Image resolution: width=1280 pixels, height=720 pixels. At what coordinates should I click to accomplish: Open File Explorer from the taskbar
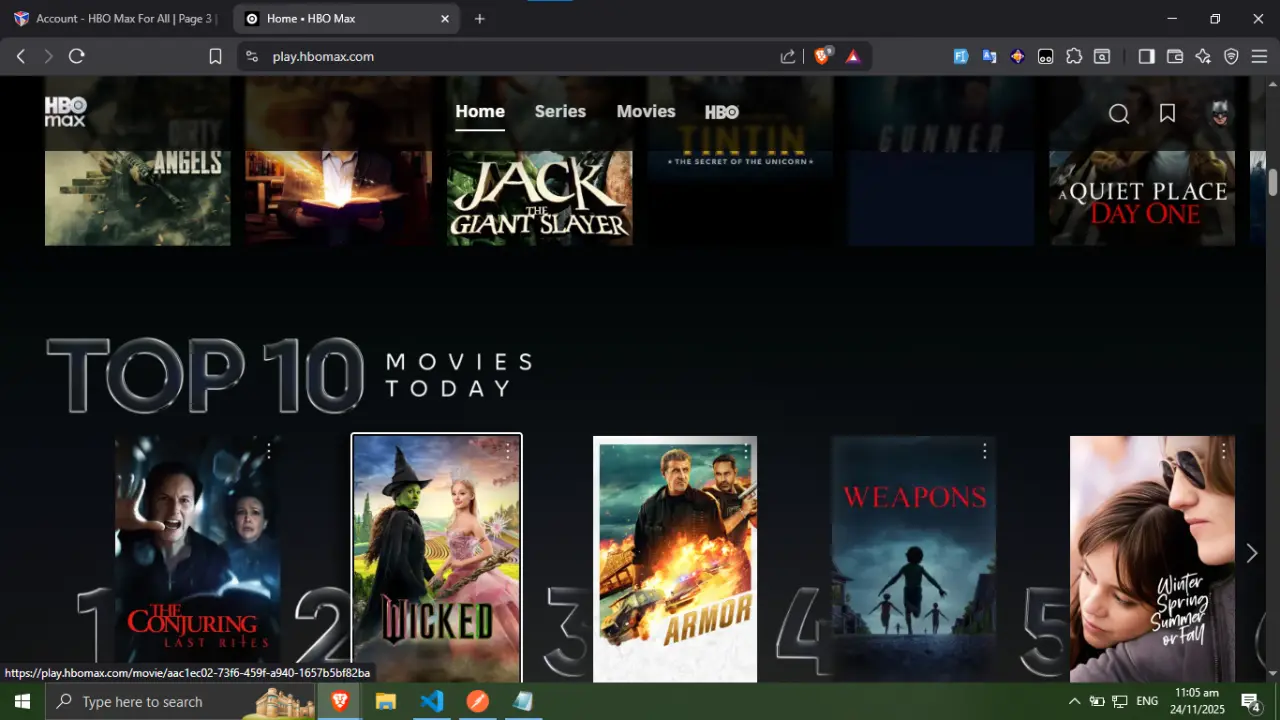click(386, 701)
